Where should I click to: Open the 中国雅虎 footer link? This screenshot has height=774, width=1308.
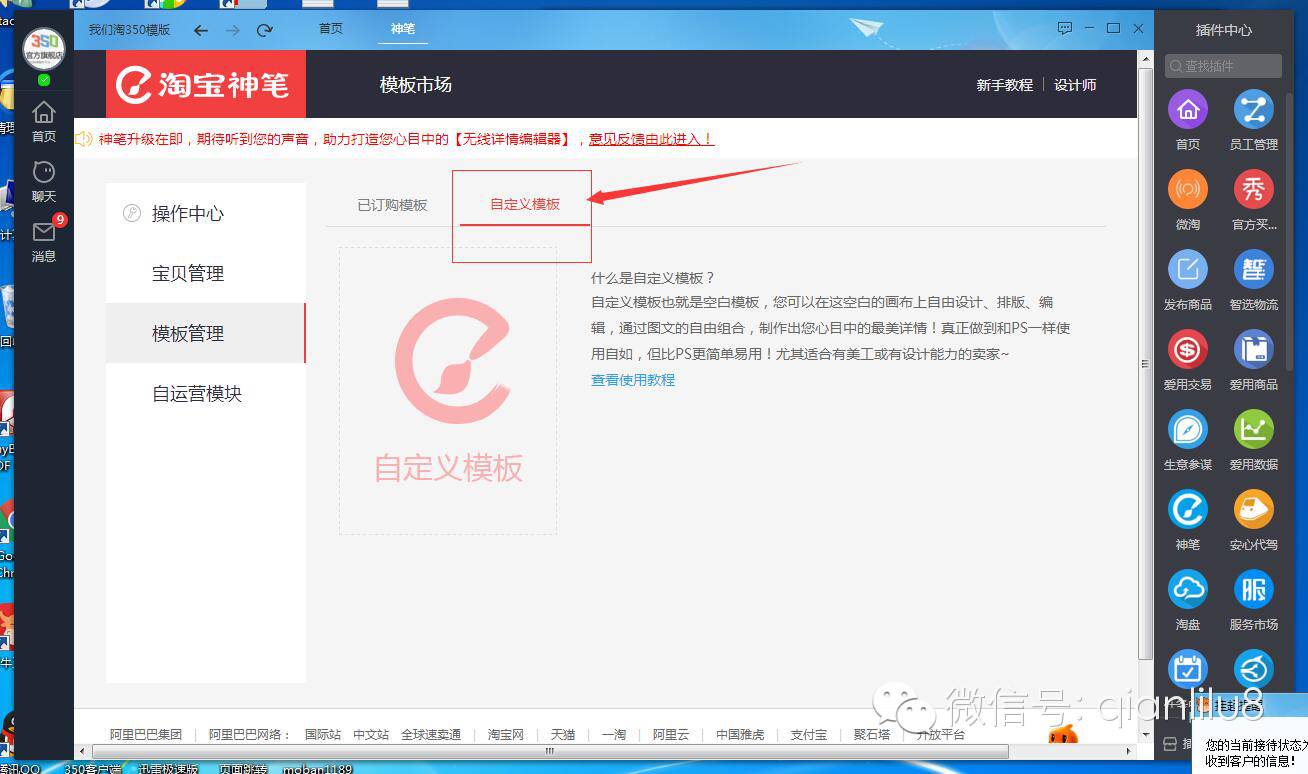click(x=740, y=734)
